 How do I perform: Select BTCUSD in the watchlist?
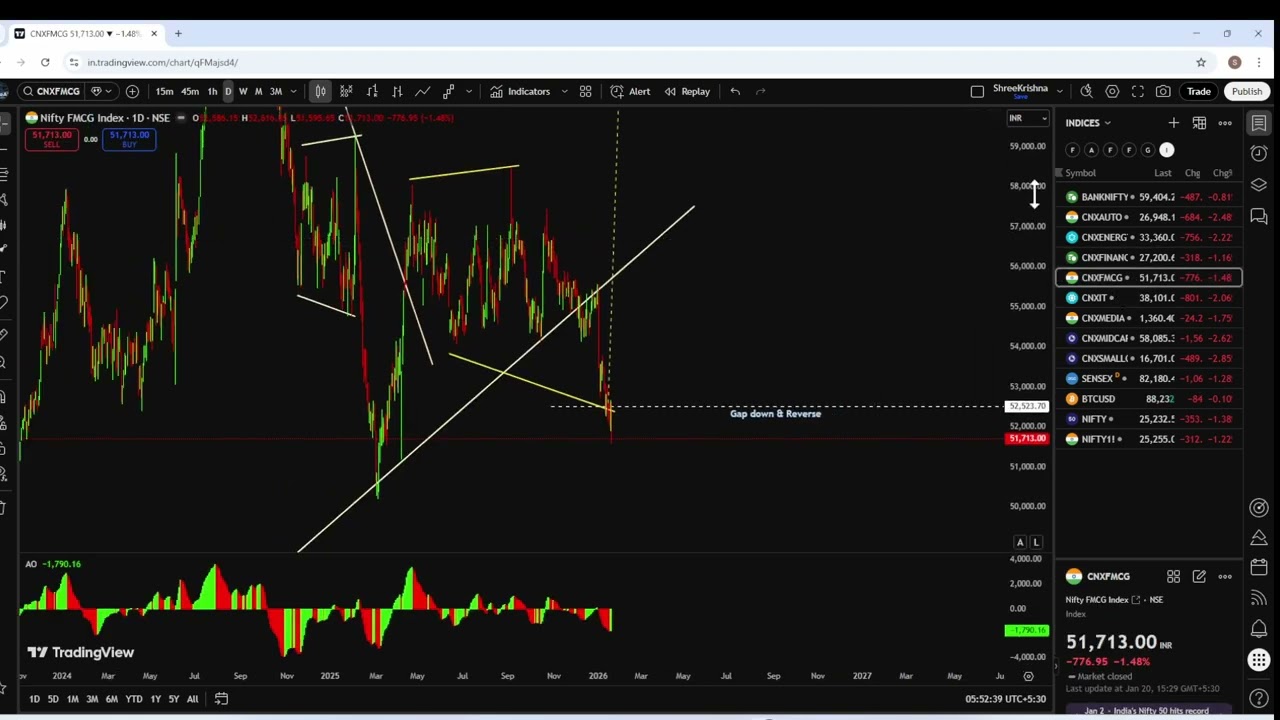tap(1149, 399)
